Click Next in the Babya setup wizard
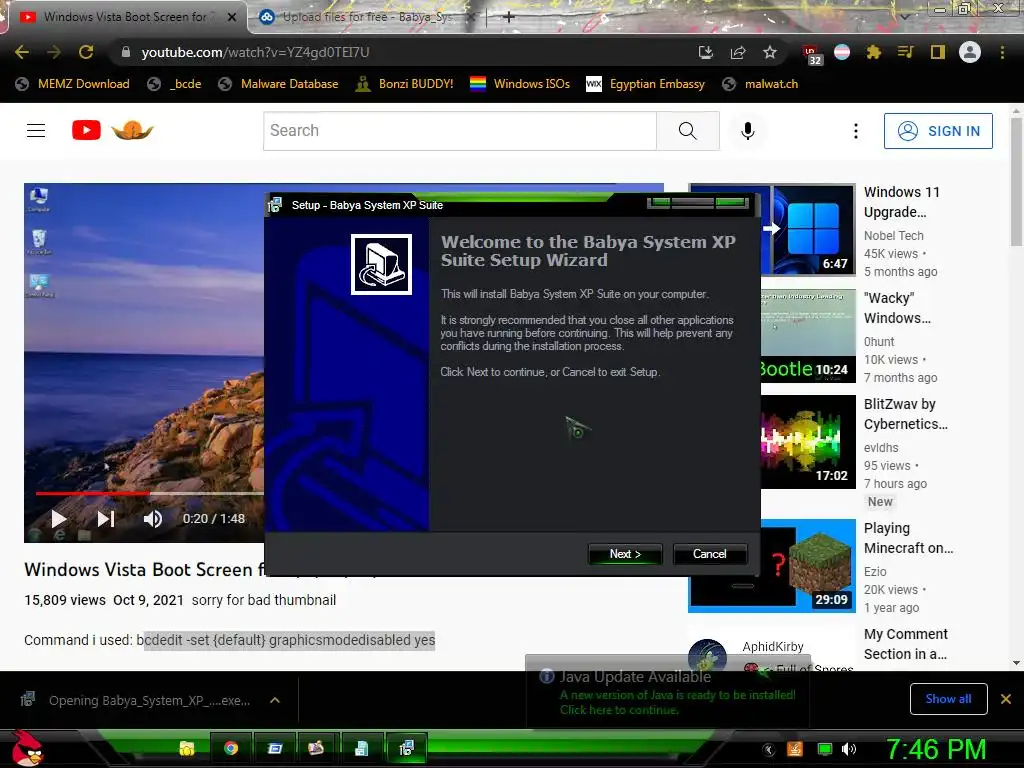Viewport: 1024px width, 768px height. [625, 554]
